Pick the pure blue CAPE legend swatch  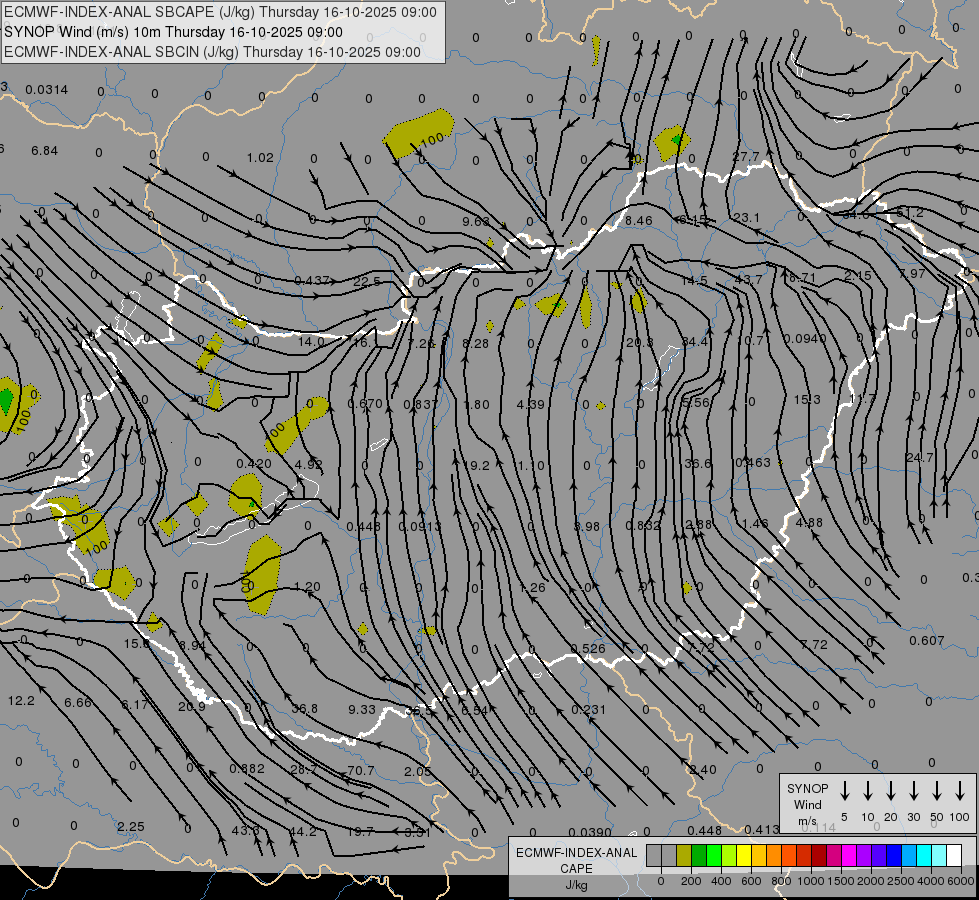(x=894, y=856)
